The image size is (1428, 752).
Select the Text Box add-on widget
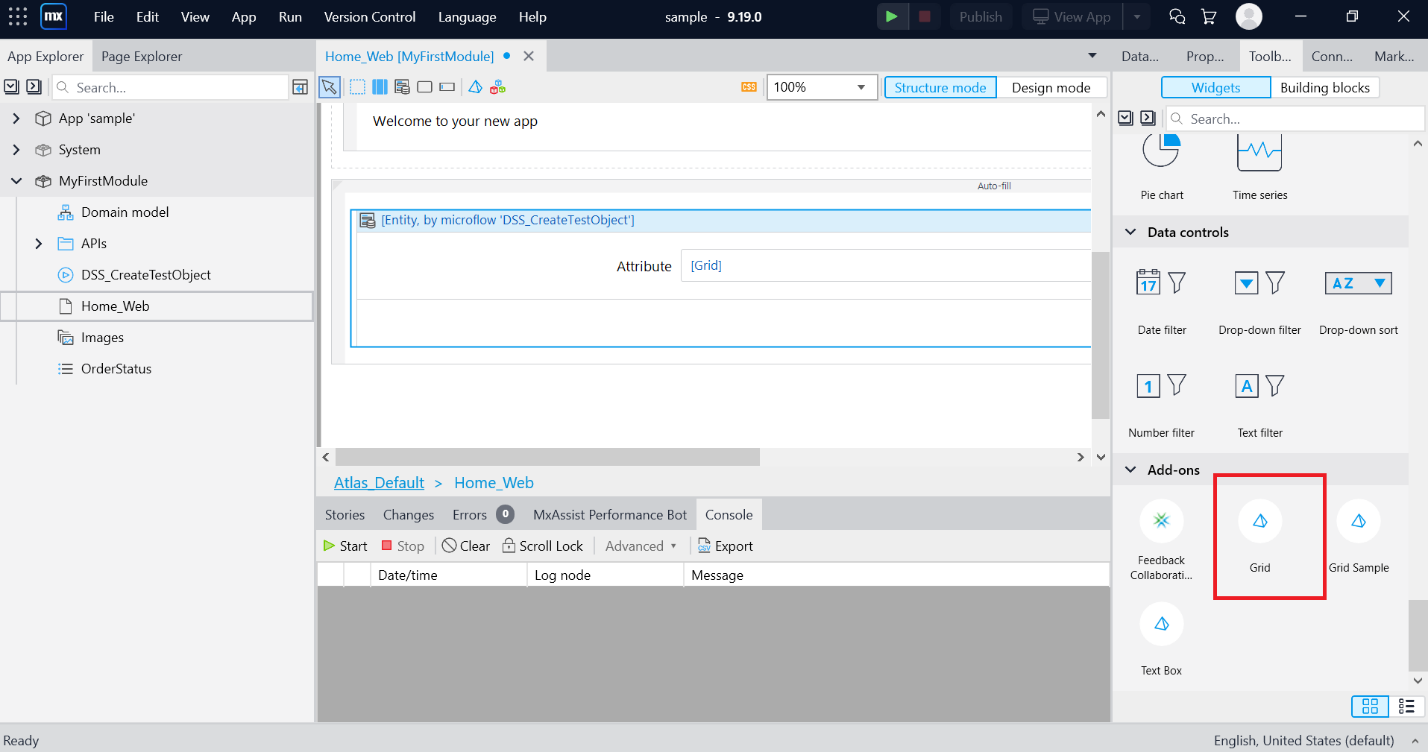click(x=1162, y=640)
